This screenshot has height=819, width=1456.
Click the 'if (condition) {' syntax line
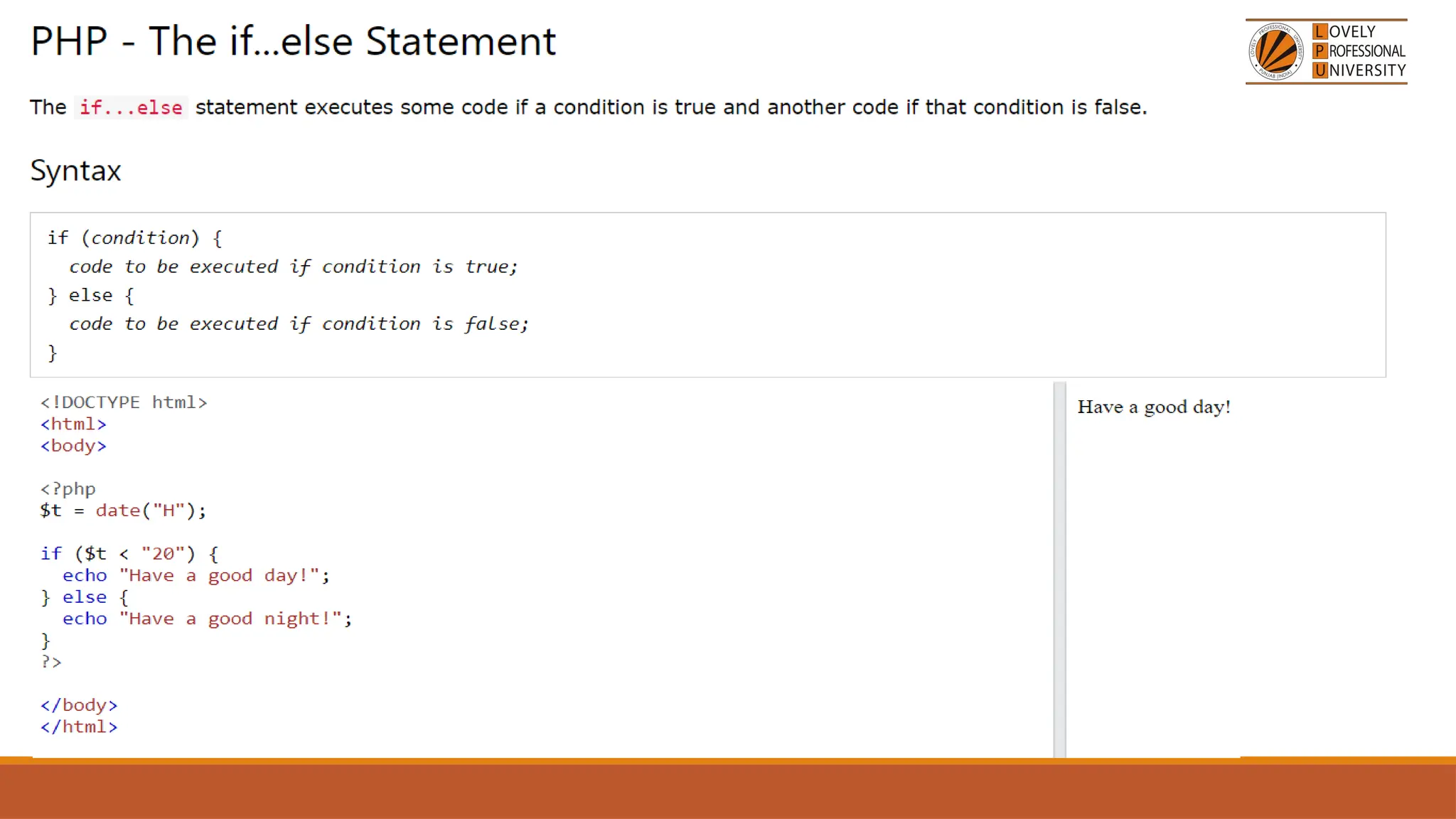tap(135, 238)
